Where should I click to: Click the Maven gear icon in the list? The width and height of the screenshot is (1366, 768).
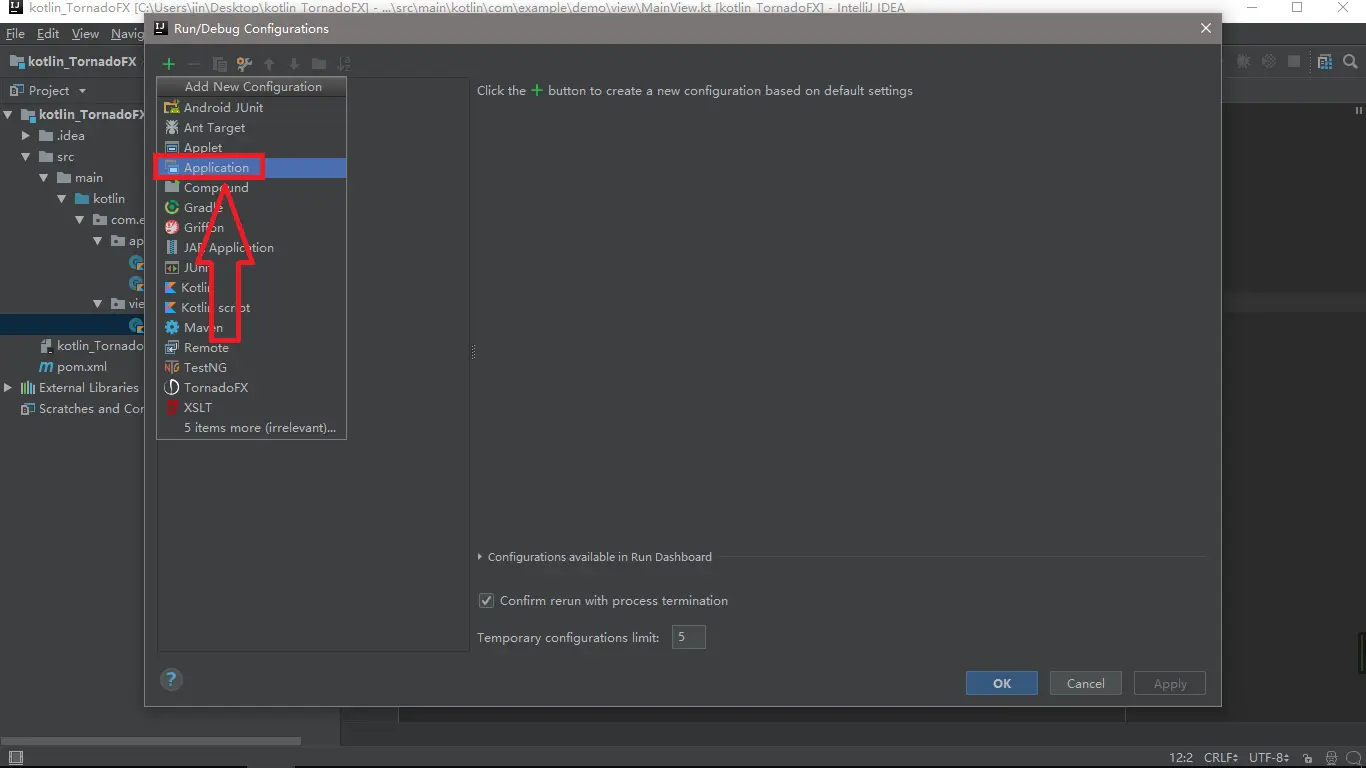[172, 327]
